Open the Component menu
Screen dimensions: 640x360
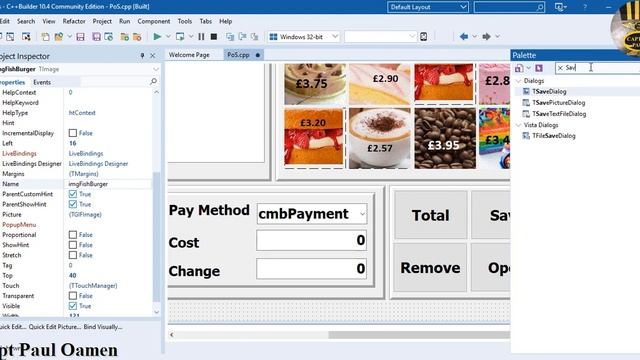pos(153,21)
